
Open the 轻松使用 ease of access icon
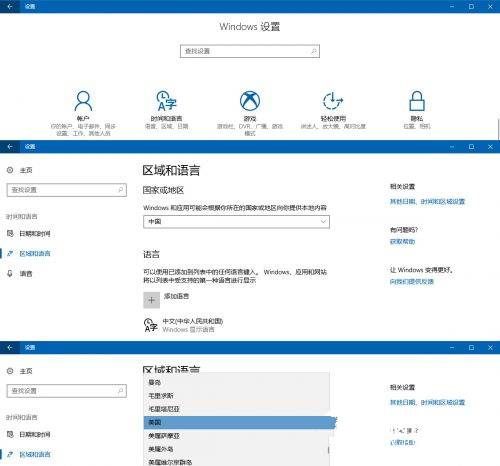coord(333,101)
